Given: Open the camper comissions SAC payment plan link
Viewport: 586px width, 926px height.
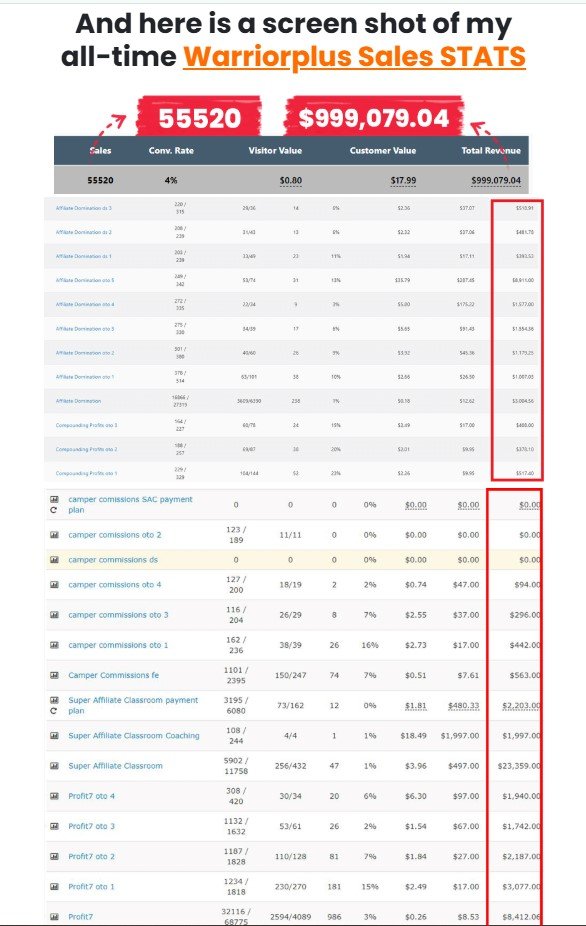Looking at the screenshot, I should pyautogui.click(x=131, y=505).
